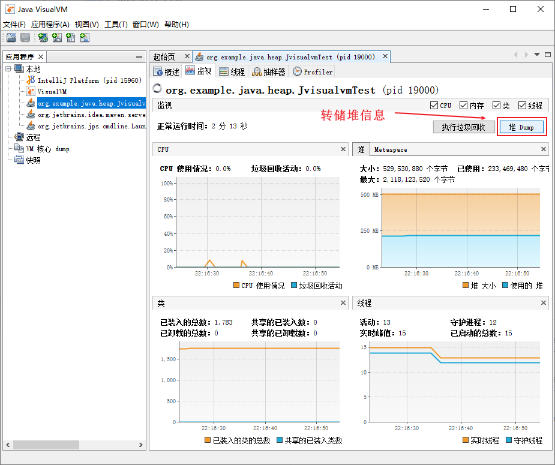This screenshot has width=555, height=465.
Task: Close the 类 chart panel
Action: pyautogui.click(x=343, y=303)
